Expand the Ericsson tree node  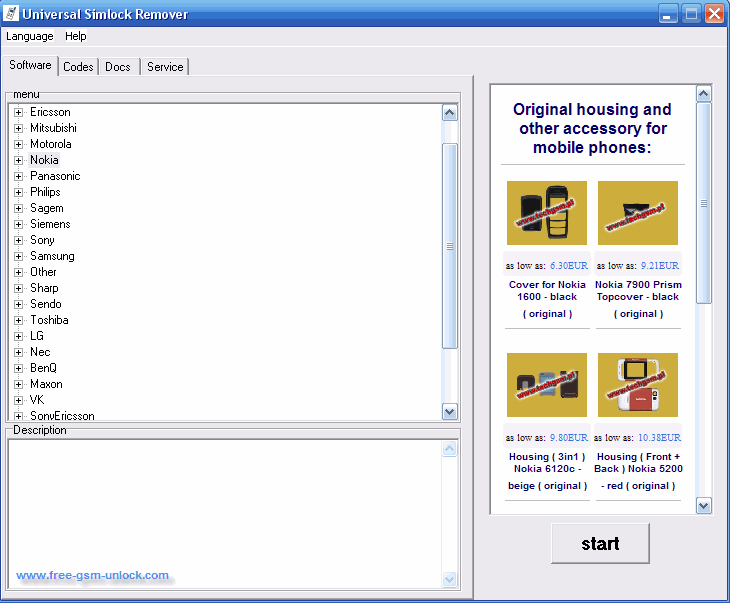(18, 112)
